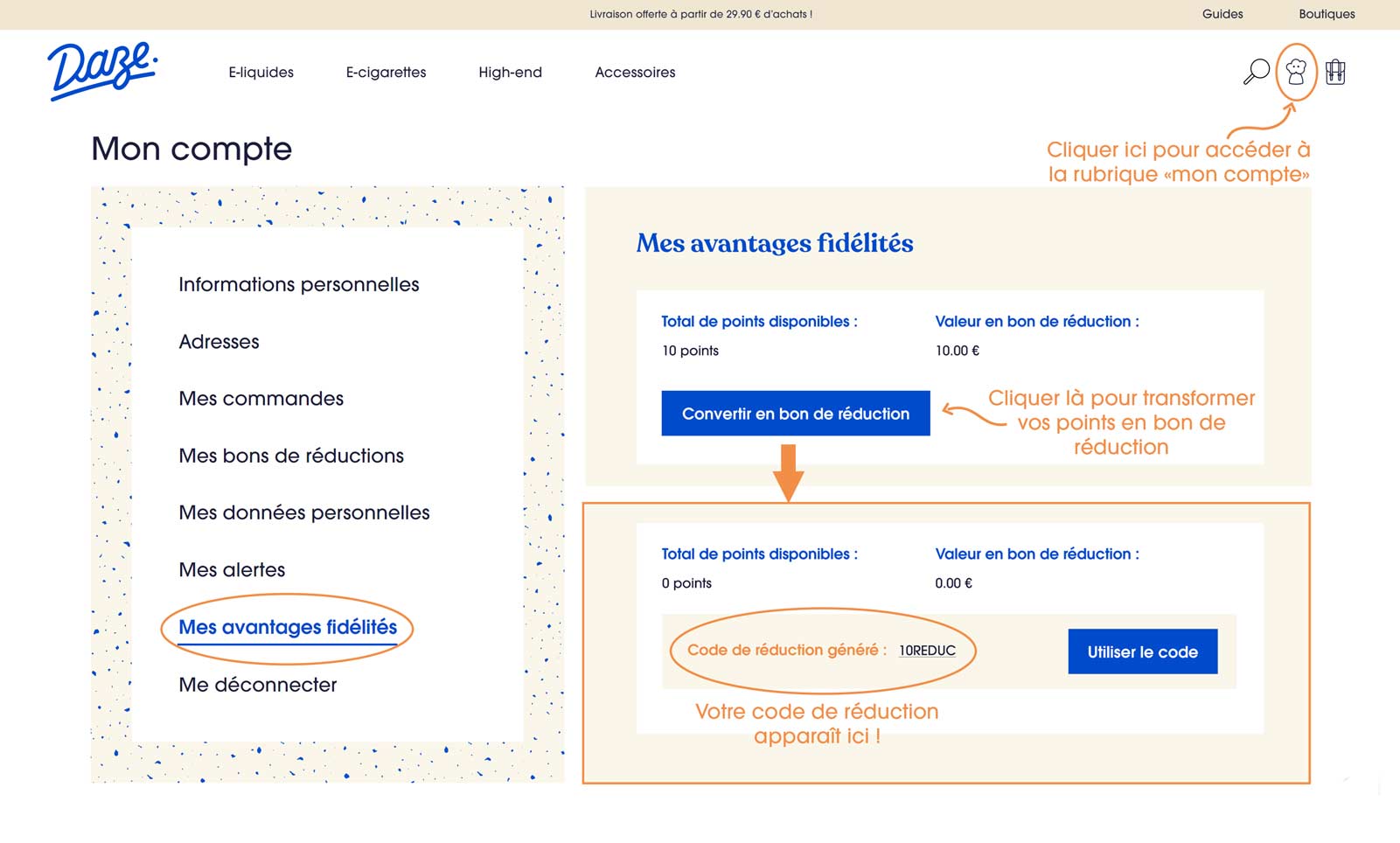The height and width of the screenshot is (843, 1400).
Task: Select Informations personnelles in sidebar
Action: pos(299,284)
